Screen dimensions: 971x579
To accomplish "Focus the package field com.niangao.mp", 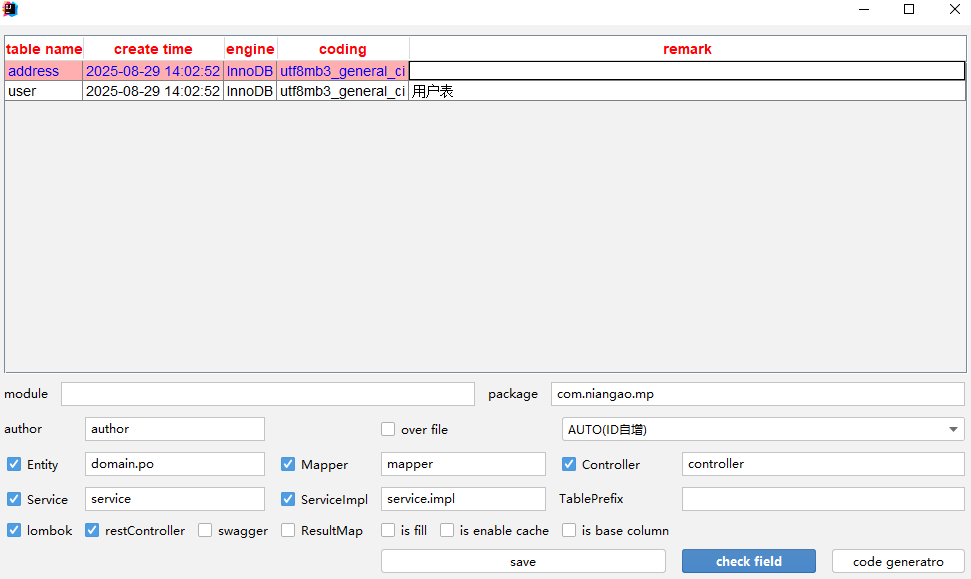I will pos(757,394).
